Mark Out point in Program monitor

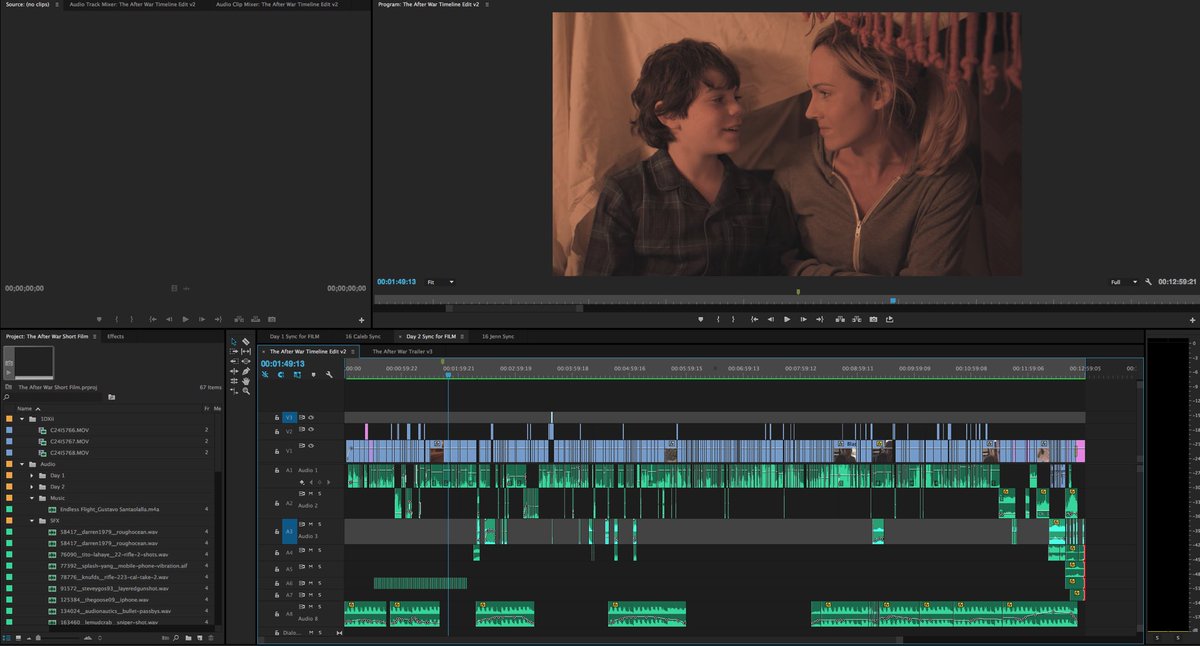tap(733, 319)
